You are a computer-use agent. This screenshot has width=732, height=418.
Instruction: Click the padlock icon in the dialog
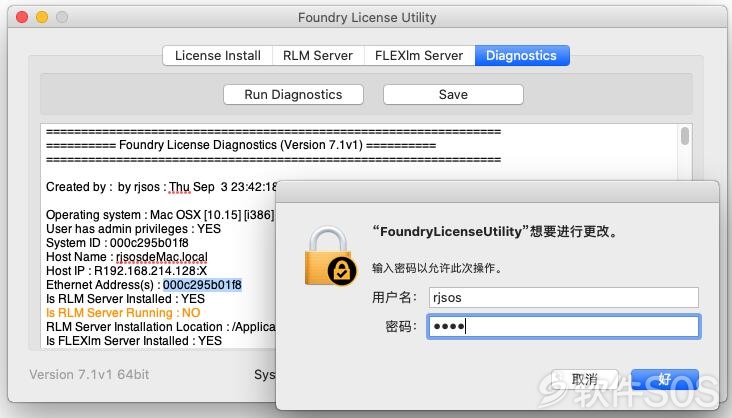[330, 256]
